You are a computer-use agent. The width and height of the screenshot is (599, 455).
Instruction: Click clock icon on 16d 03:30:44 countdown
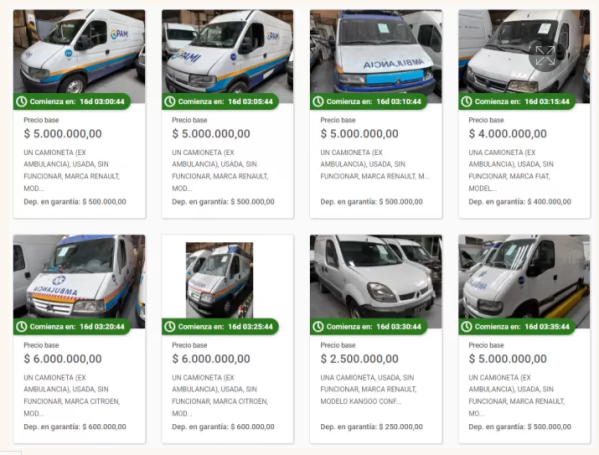pos(318,327)
